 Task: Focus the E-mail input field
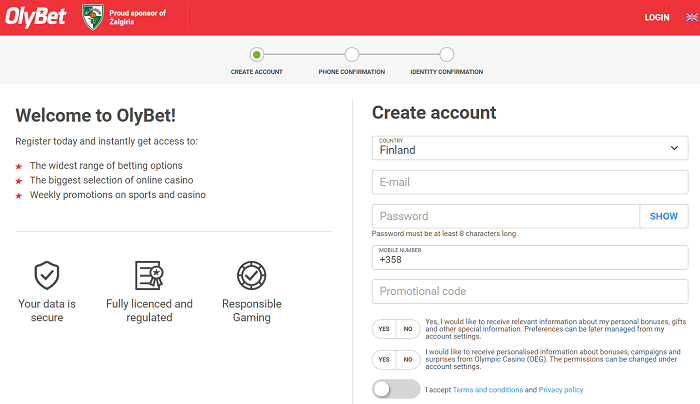tap(530, 182)
